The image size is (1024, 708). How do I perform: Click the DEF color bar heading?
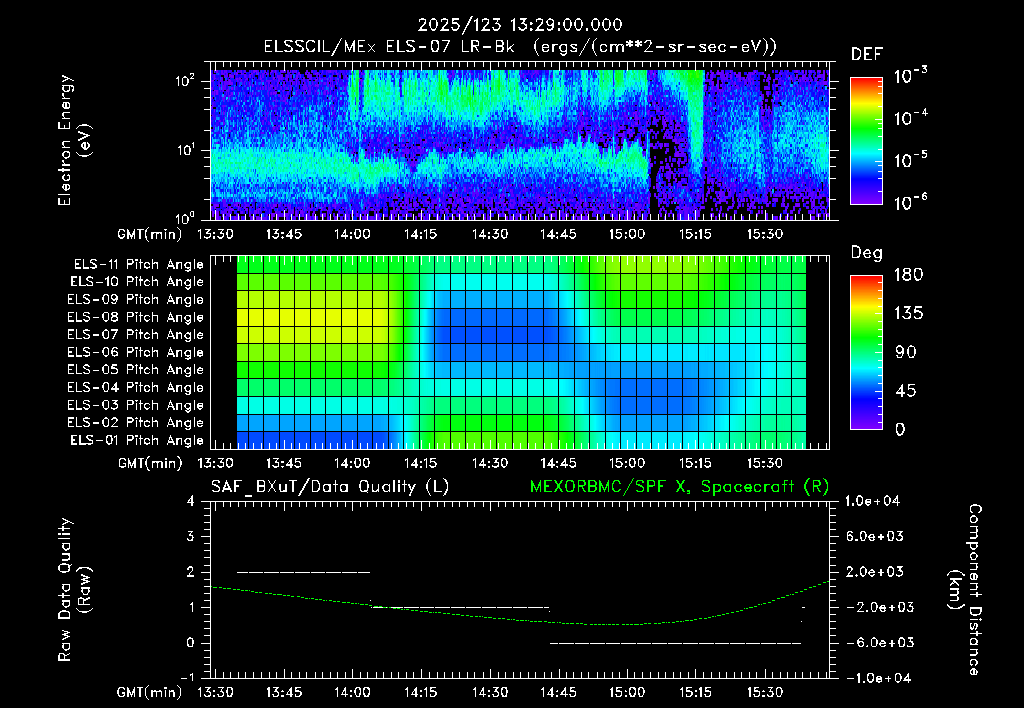pyautogui.click(x=867, y=54)
